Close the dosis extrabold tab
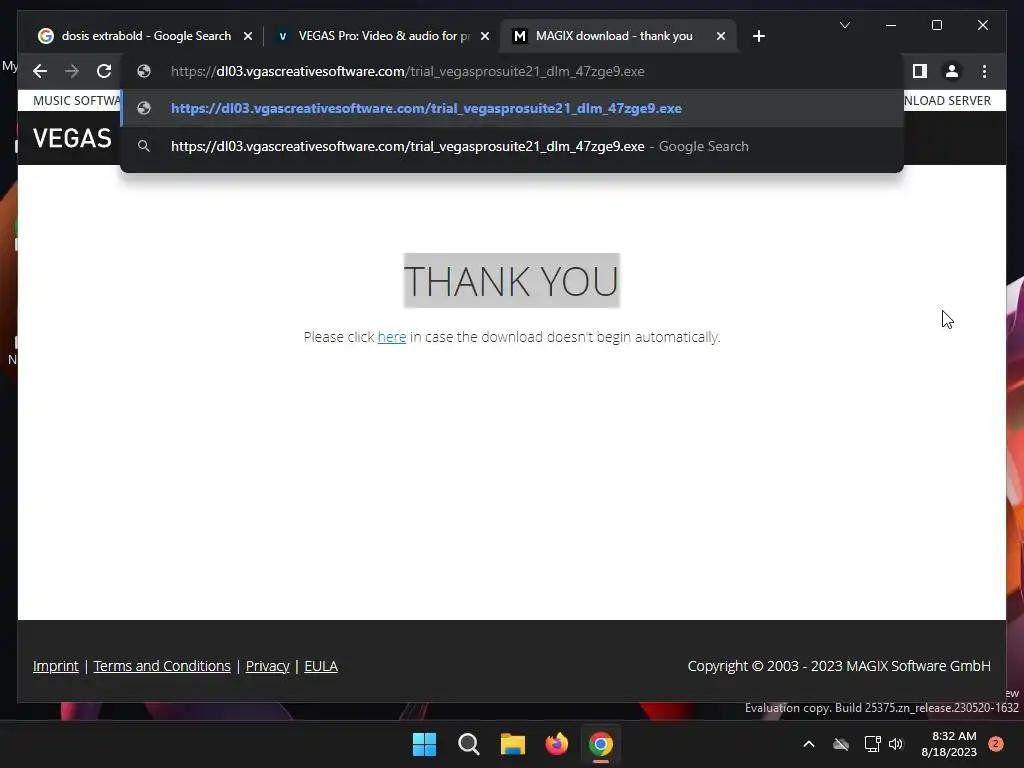 point(248,36)
